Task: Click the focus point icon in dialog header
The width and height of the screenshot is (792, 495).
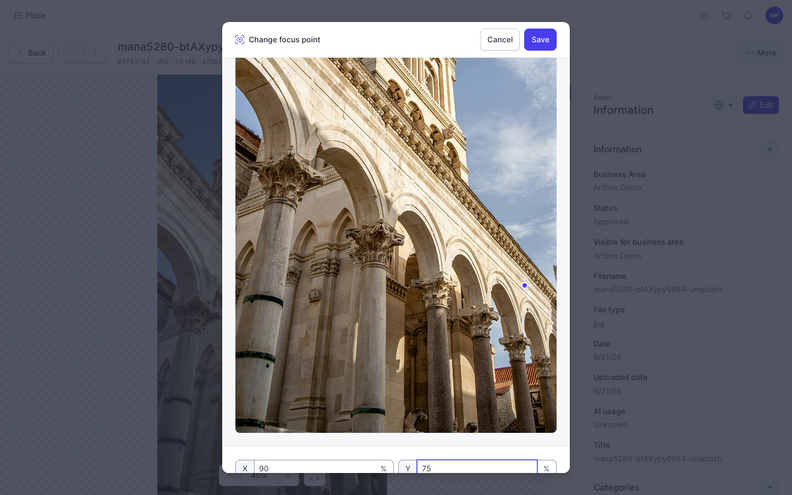Action: click(x=239, y=39)
